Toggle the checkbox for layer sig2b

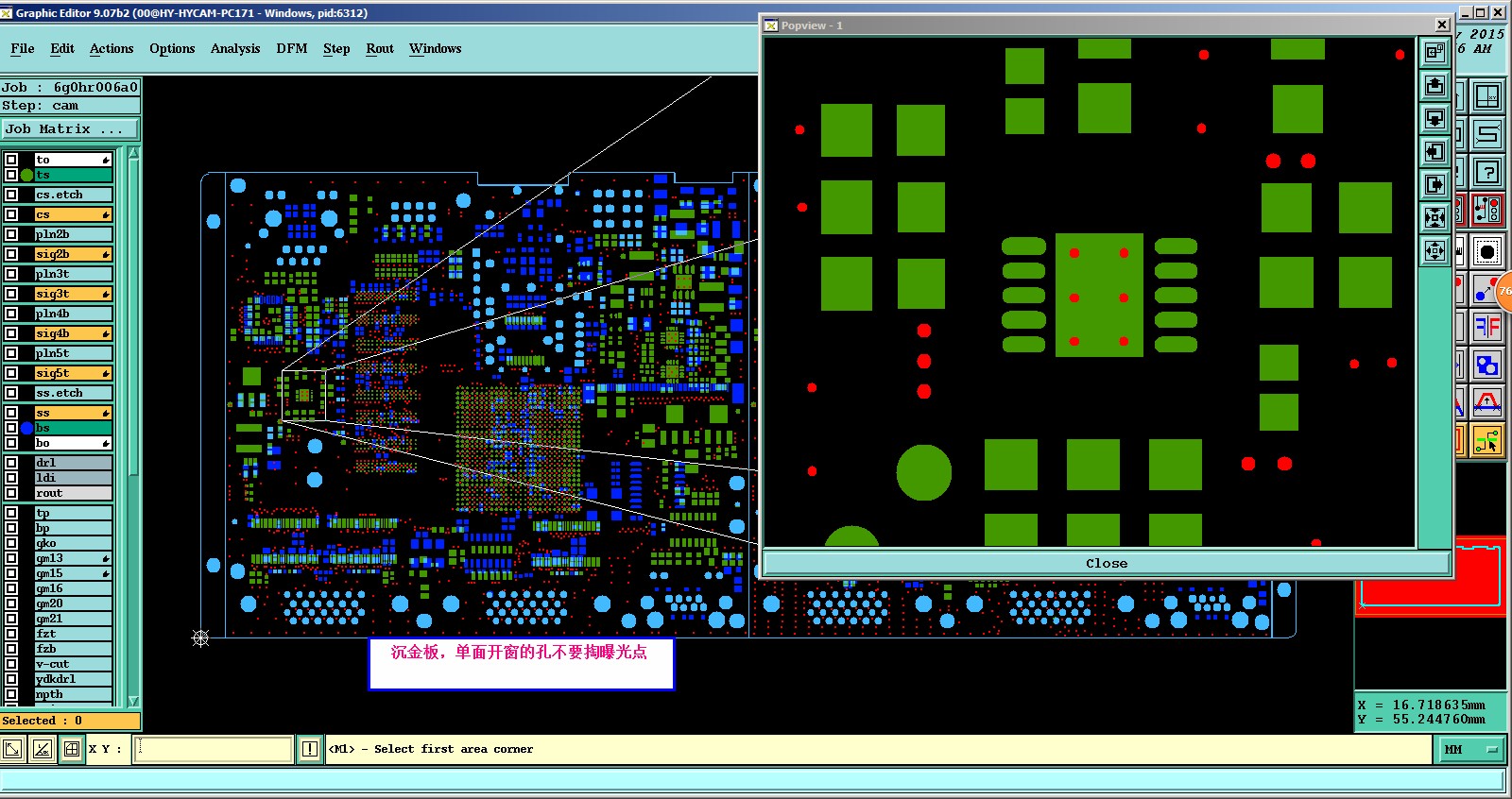[x=11, y=254]
